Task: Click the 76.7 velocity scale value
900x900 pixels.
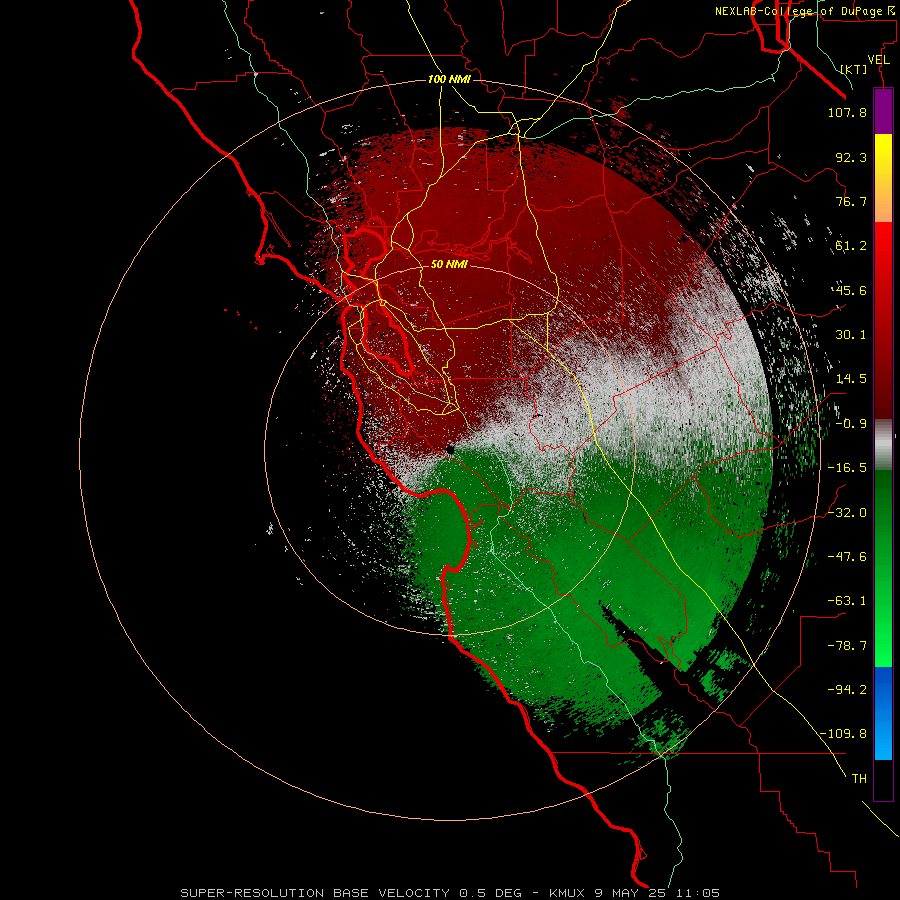Action: [851, 201]
